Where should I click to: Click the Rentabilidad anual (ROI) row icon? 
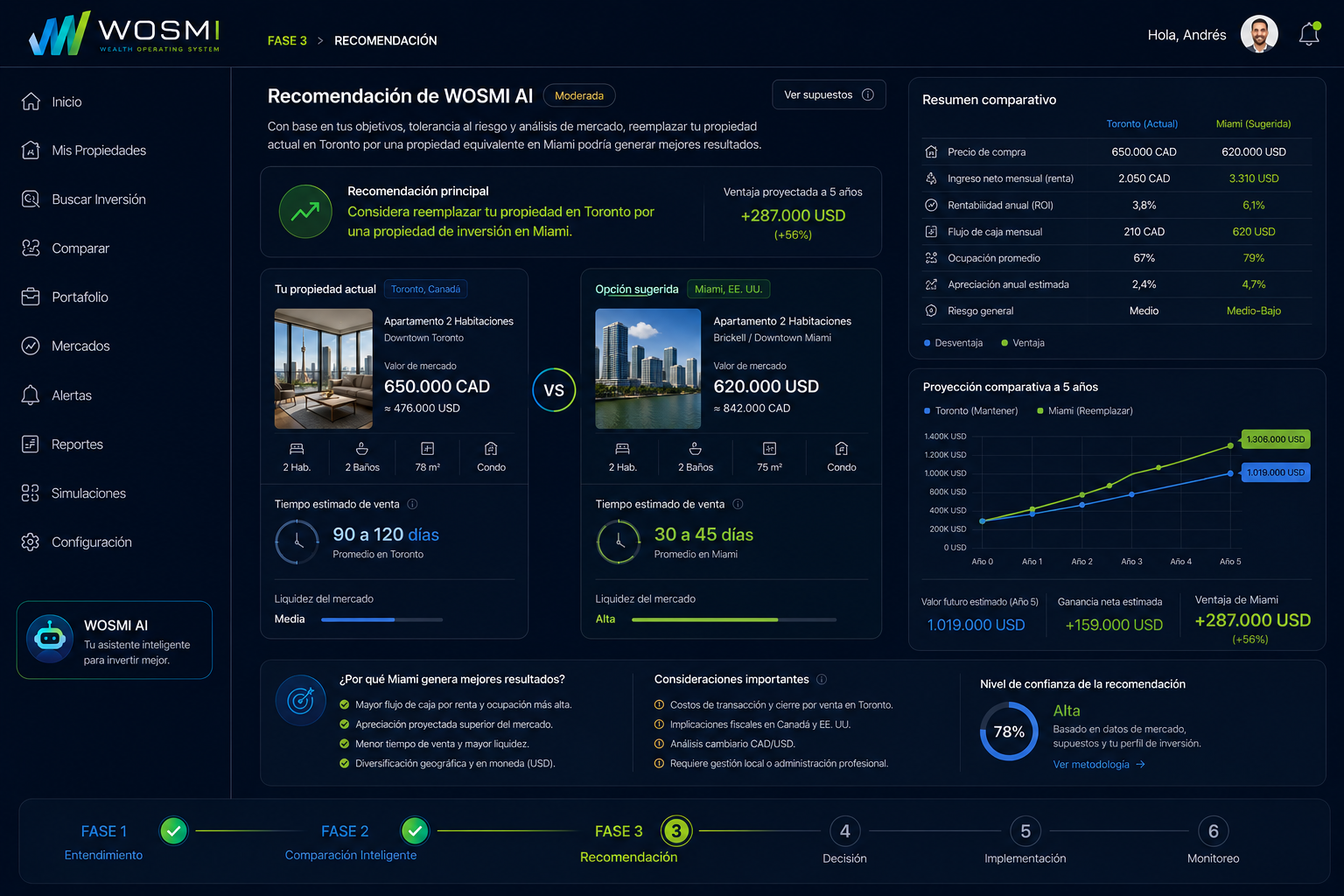931,205
